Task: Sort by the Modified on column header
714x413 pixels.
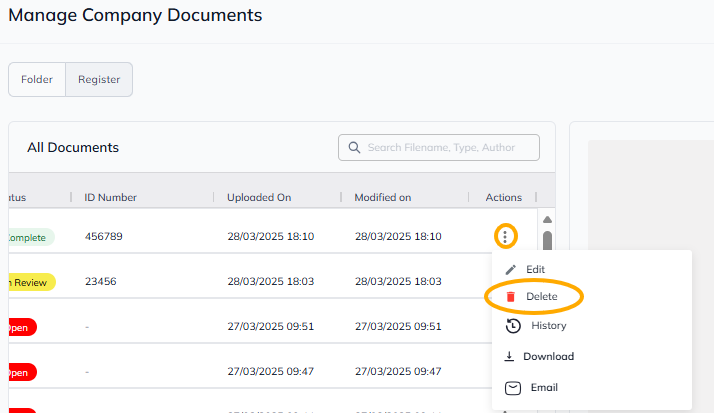Action: (382, 197)
